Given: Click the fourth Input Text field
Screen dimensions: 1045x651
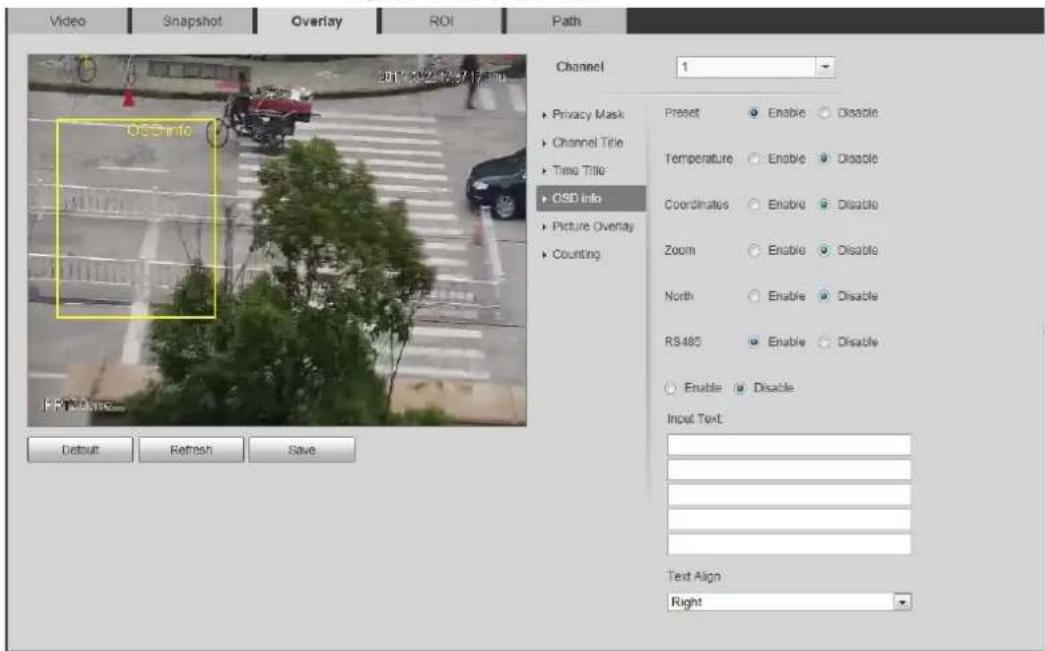Looking at the screenshot, I should tap(789, 519).
